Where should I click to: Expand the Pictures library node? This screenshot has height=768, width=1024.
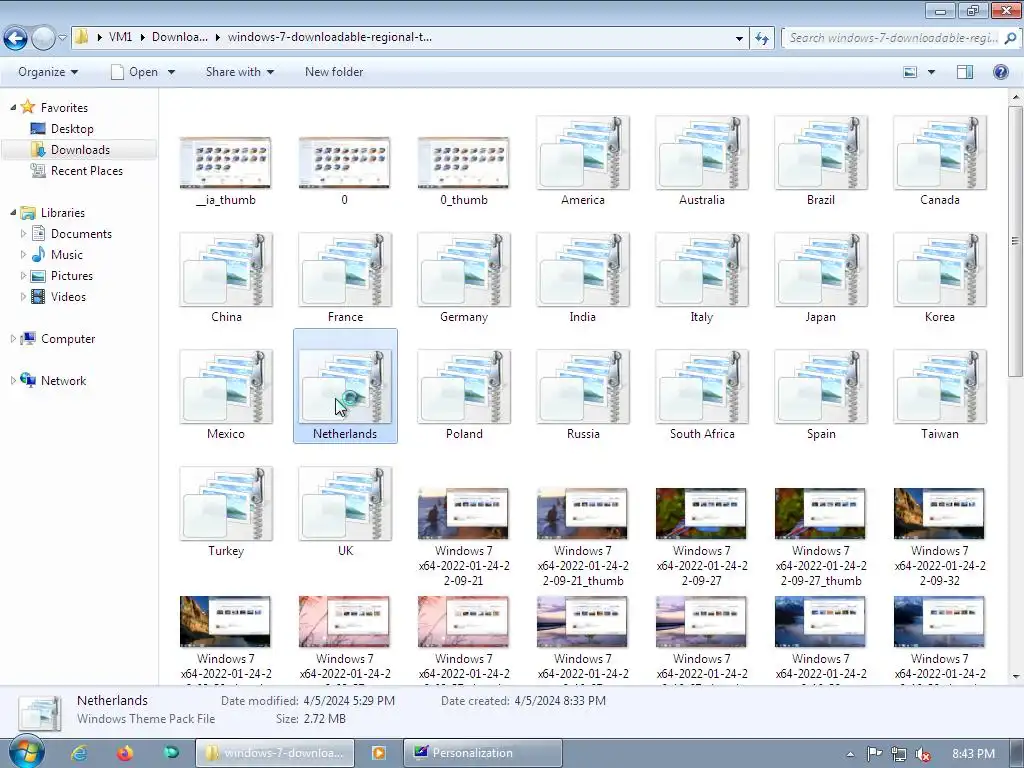pyautogui.click(x=24, y=276)
